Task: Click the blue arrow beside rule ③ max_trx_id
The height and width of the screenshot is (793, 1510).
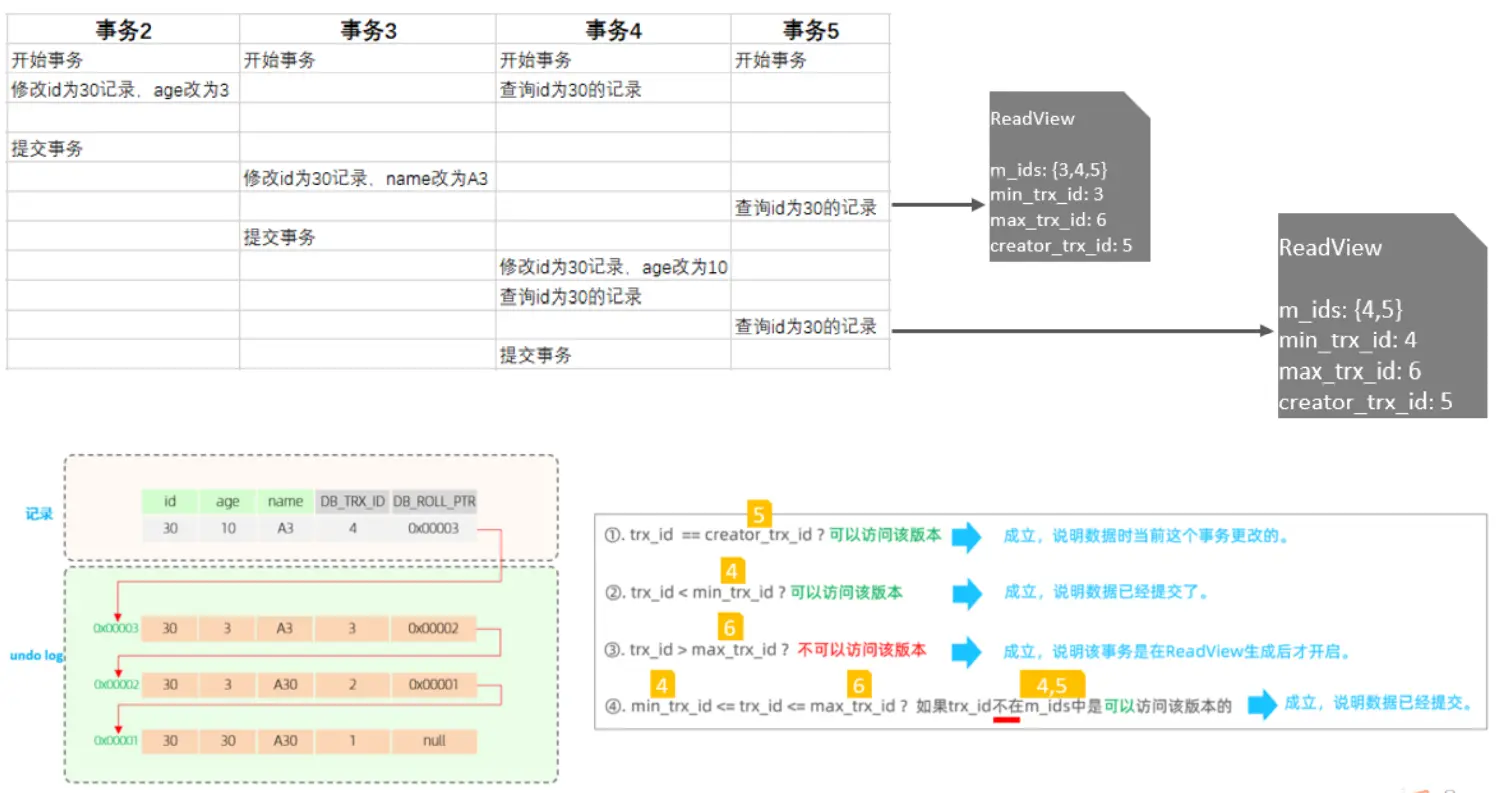Action: coord(966,651)
